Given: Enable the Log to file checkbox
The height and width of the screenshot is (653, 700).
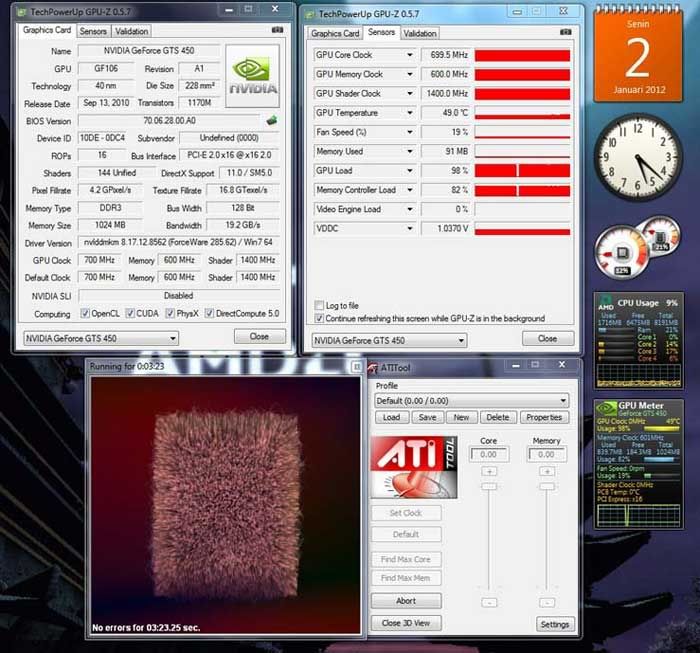Looking at the screenshot, I should pyautogui.click(x=319, y=305).
